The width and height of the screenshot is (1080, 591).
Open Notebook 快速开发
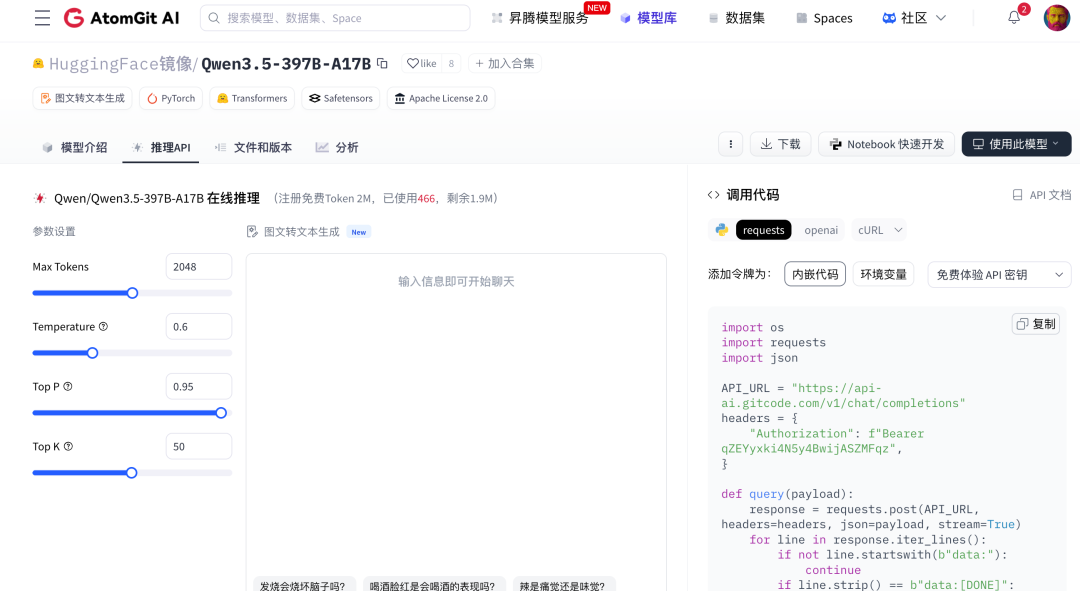(886, 144)
